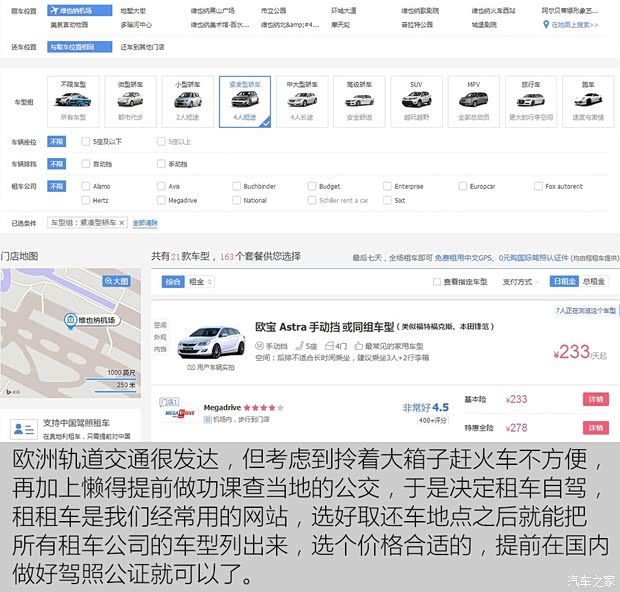Choose the 跑车 sports car icon
The width and height of the screenshot is (620, 592).
pos(588,99)
